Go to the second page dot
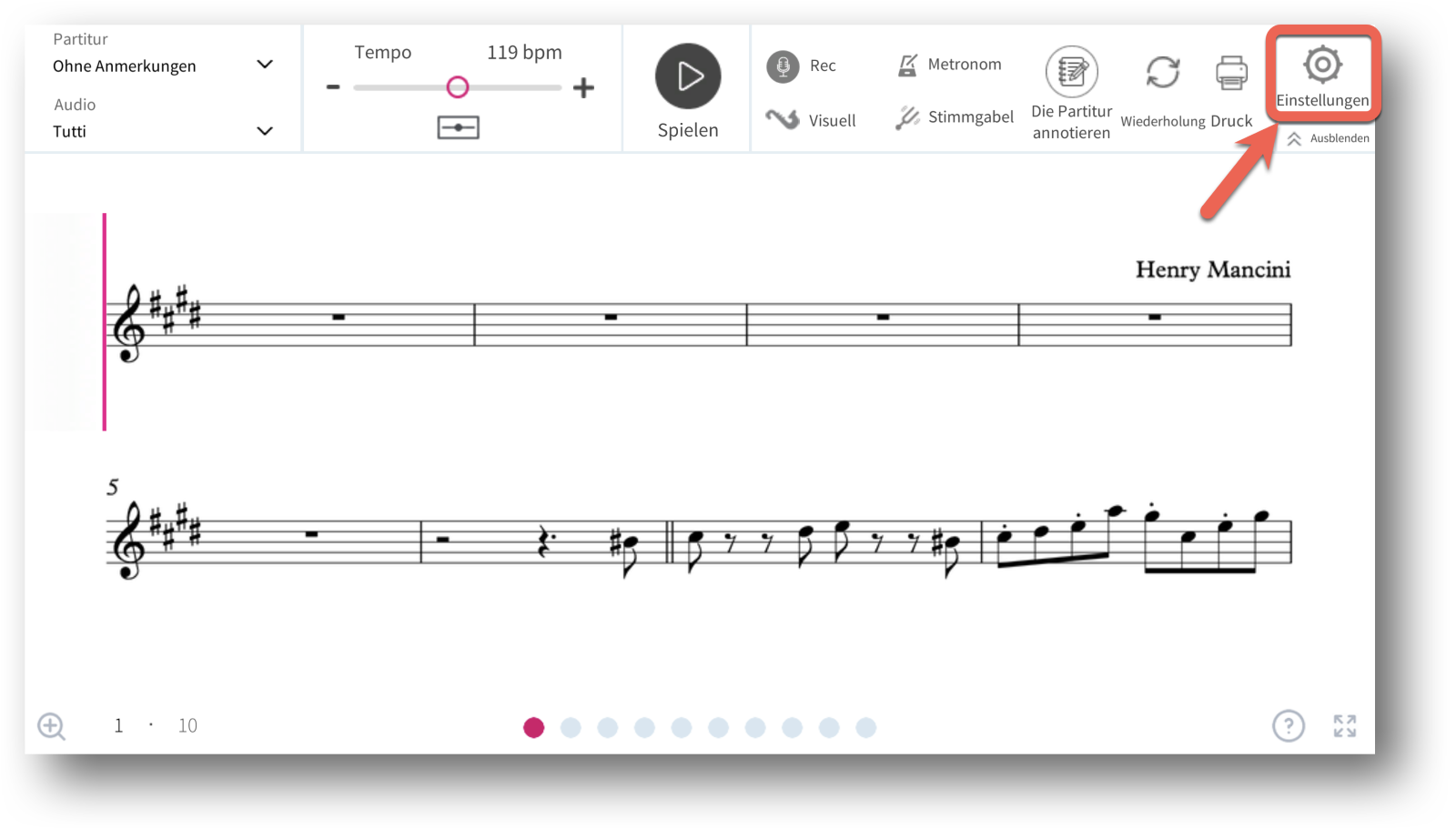This screenshot has width=1456, height=829. coord(571,727)
